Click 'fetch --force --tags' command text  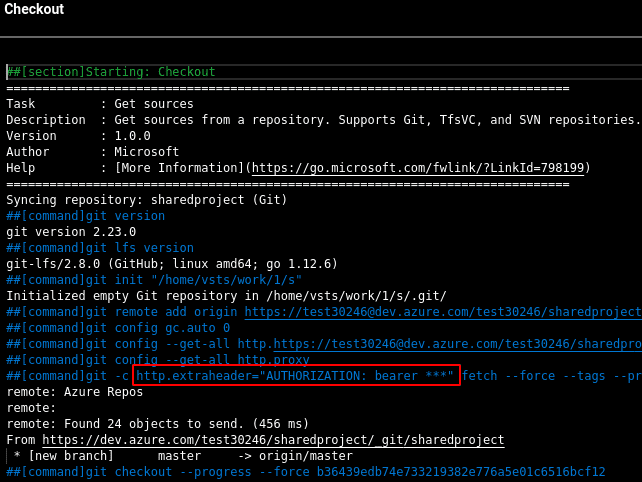pos(533,376)
